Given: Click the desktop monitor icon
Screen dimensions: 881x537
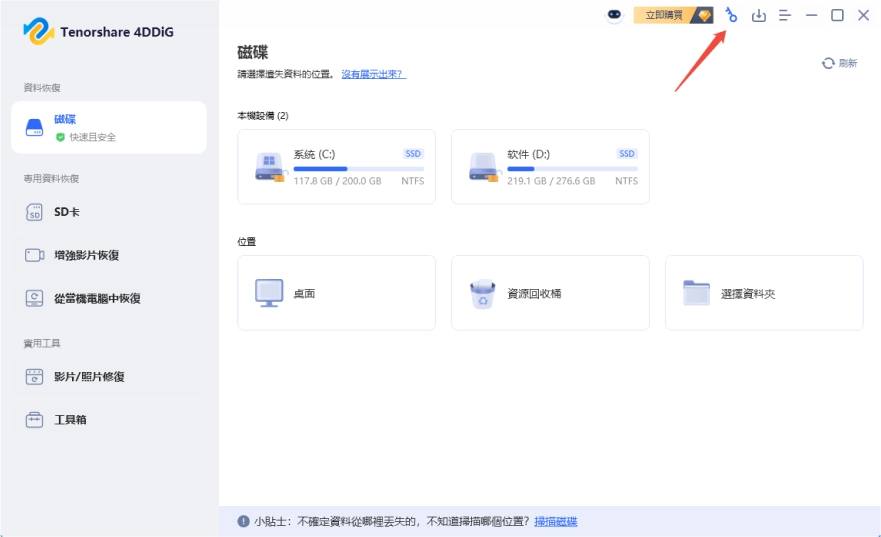Looking at the screenshot, I should click(x=269, y=293).
